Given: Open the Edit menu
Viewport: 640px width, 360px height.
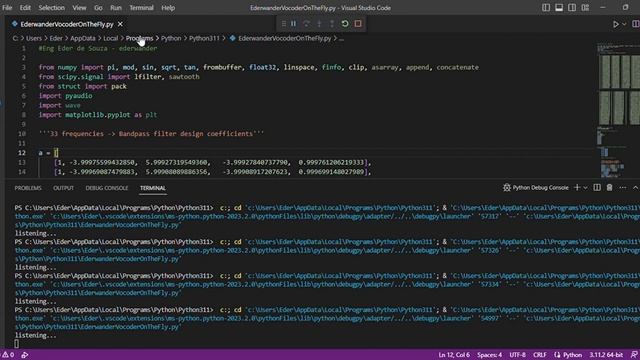Looking at the screenshot, I should click(25, 8).
